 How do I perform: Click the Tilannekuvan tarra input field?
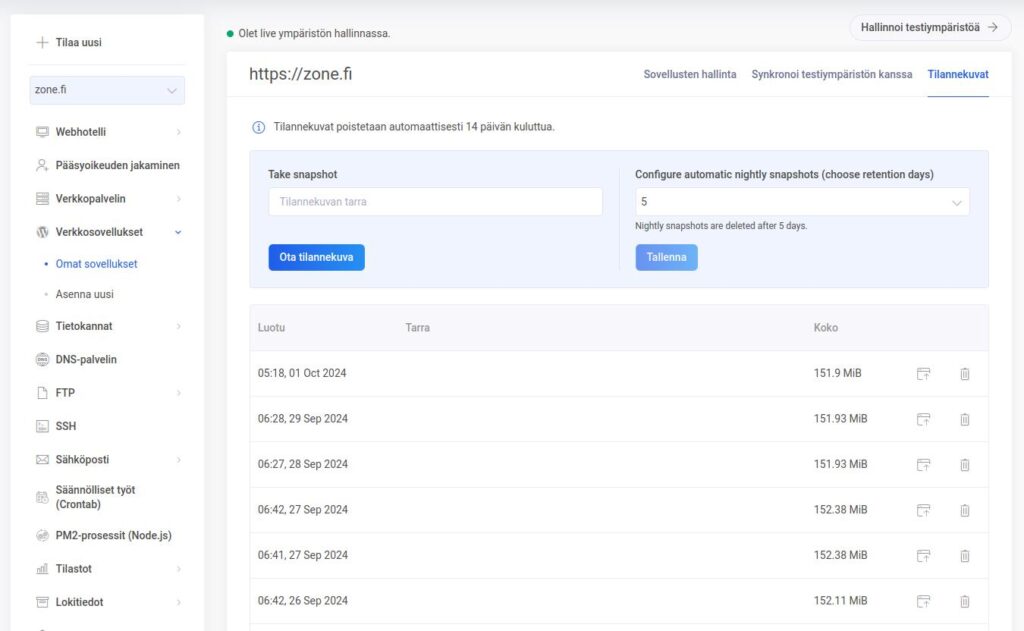point(435,202)
